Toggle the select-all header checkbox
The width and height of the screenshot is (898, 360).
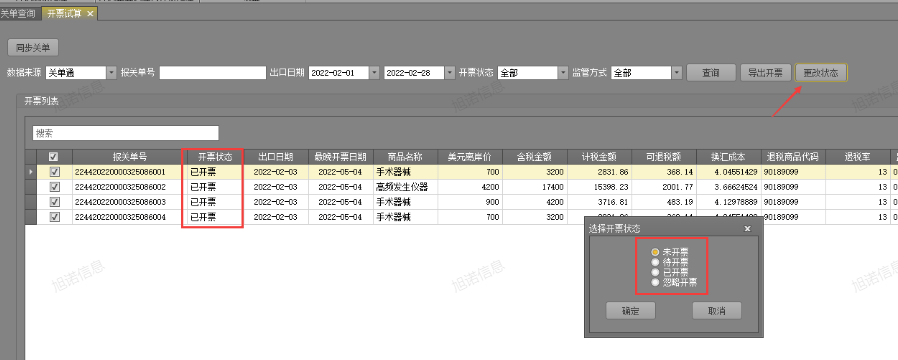(54, 156)
